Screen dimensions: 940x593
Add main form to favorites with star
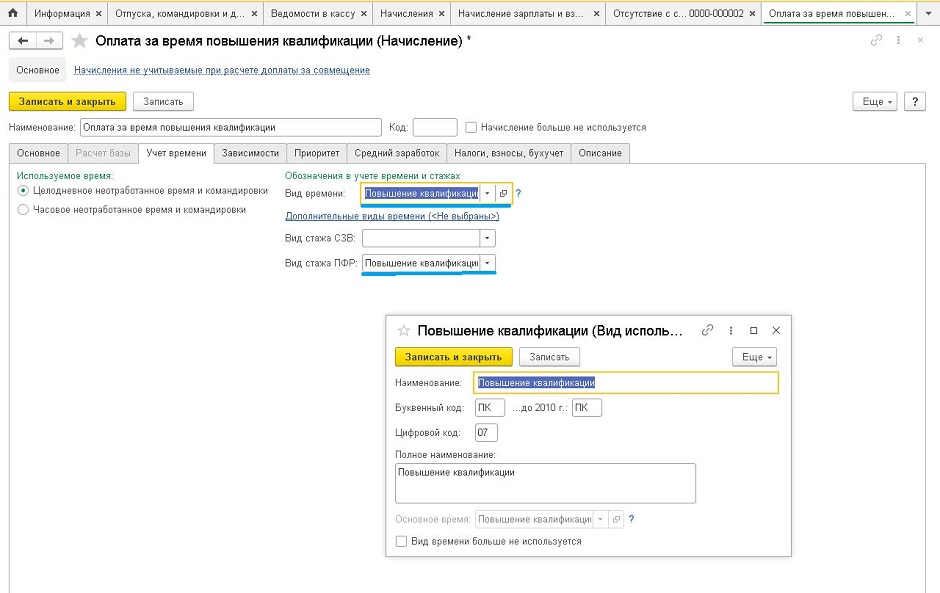pyautogui.click(x=80, y=41)
